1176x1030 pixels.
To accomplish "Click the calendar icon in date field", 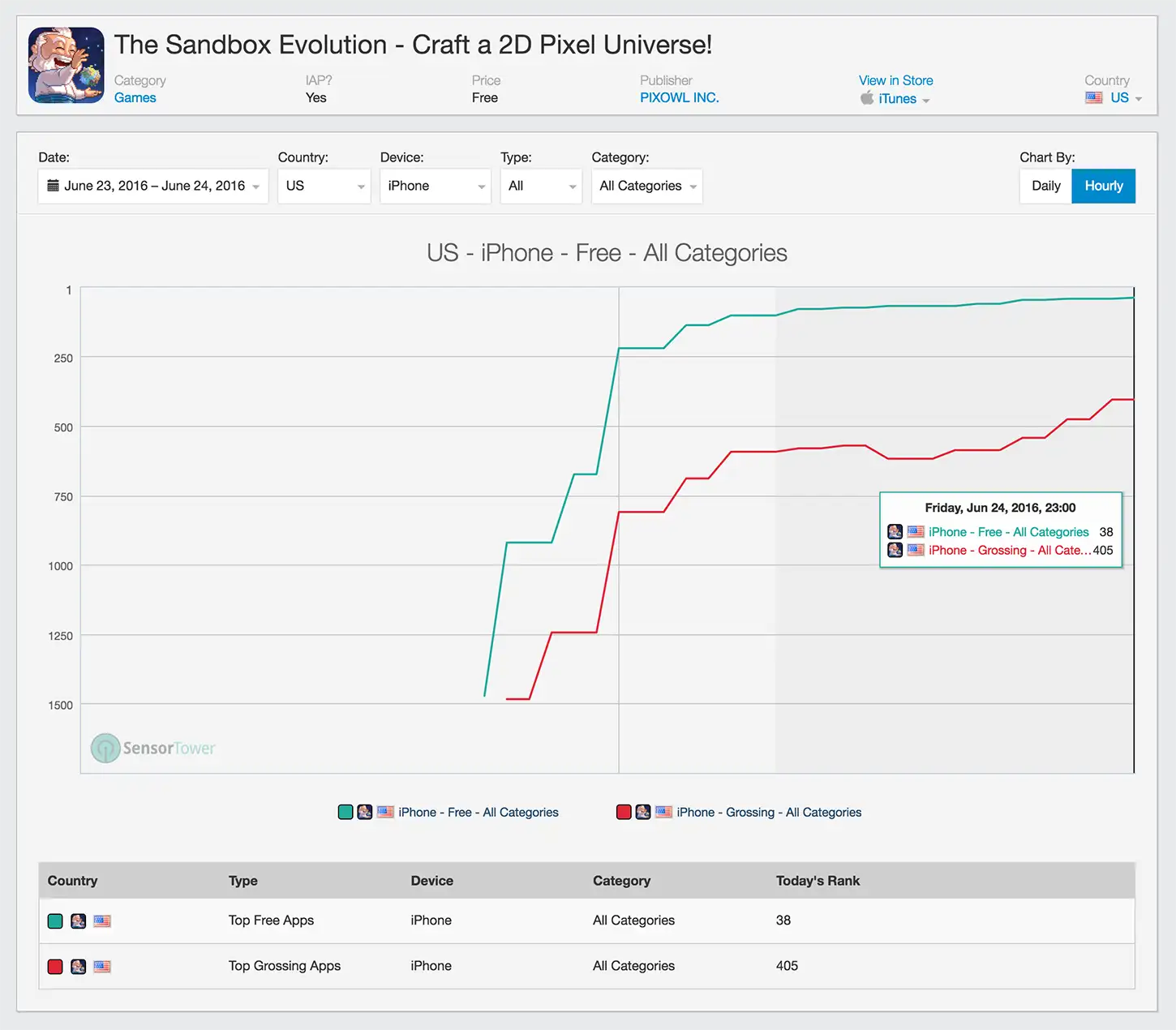I will click(53, 186).
